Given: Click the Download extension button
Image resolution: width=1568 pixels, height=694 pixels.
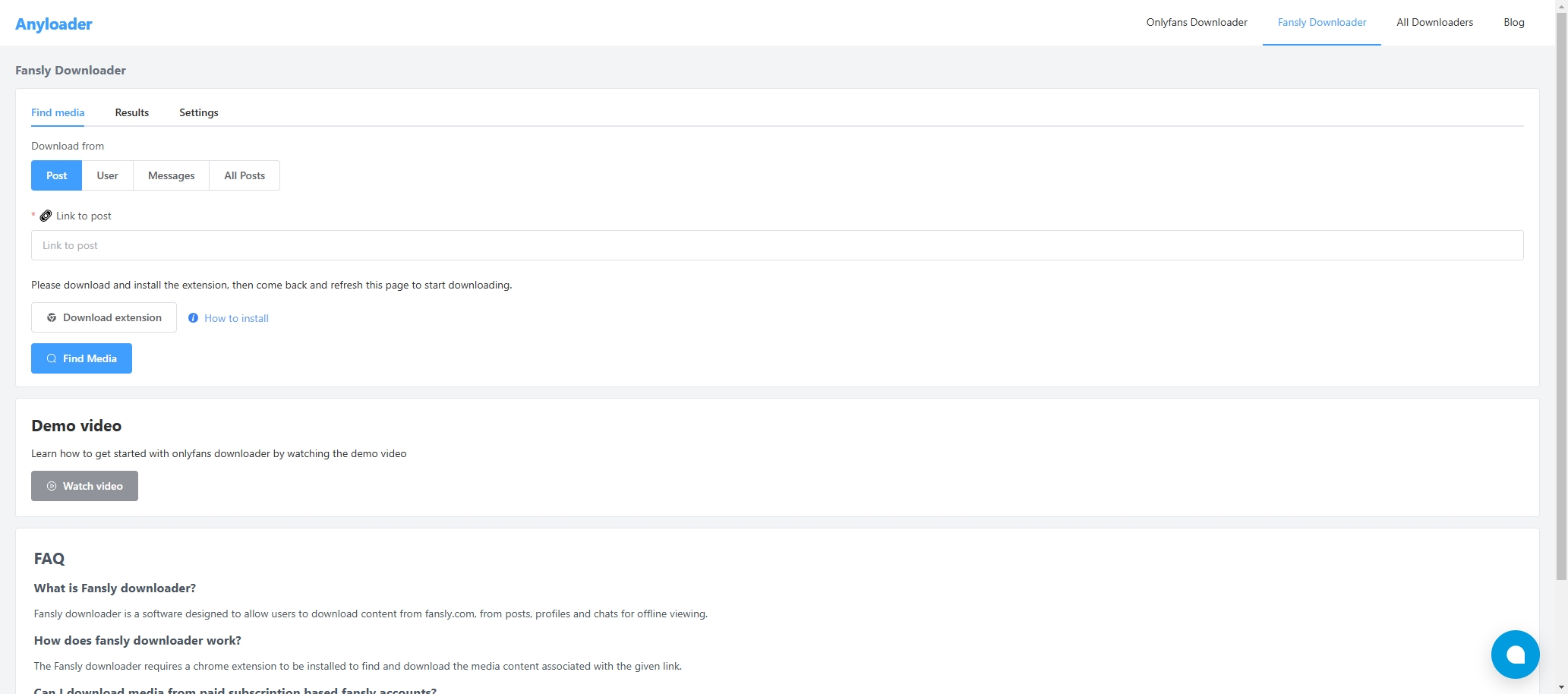Looking at the screenshot, I should tap(104, 317).
